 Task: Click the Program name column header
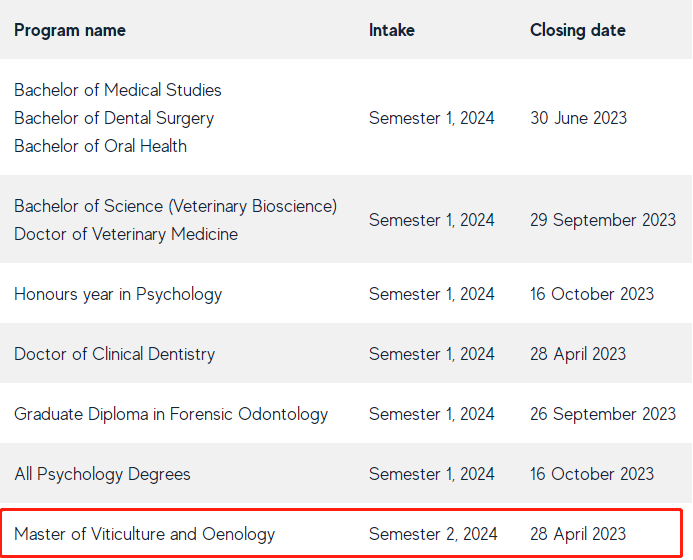70,30
